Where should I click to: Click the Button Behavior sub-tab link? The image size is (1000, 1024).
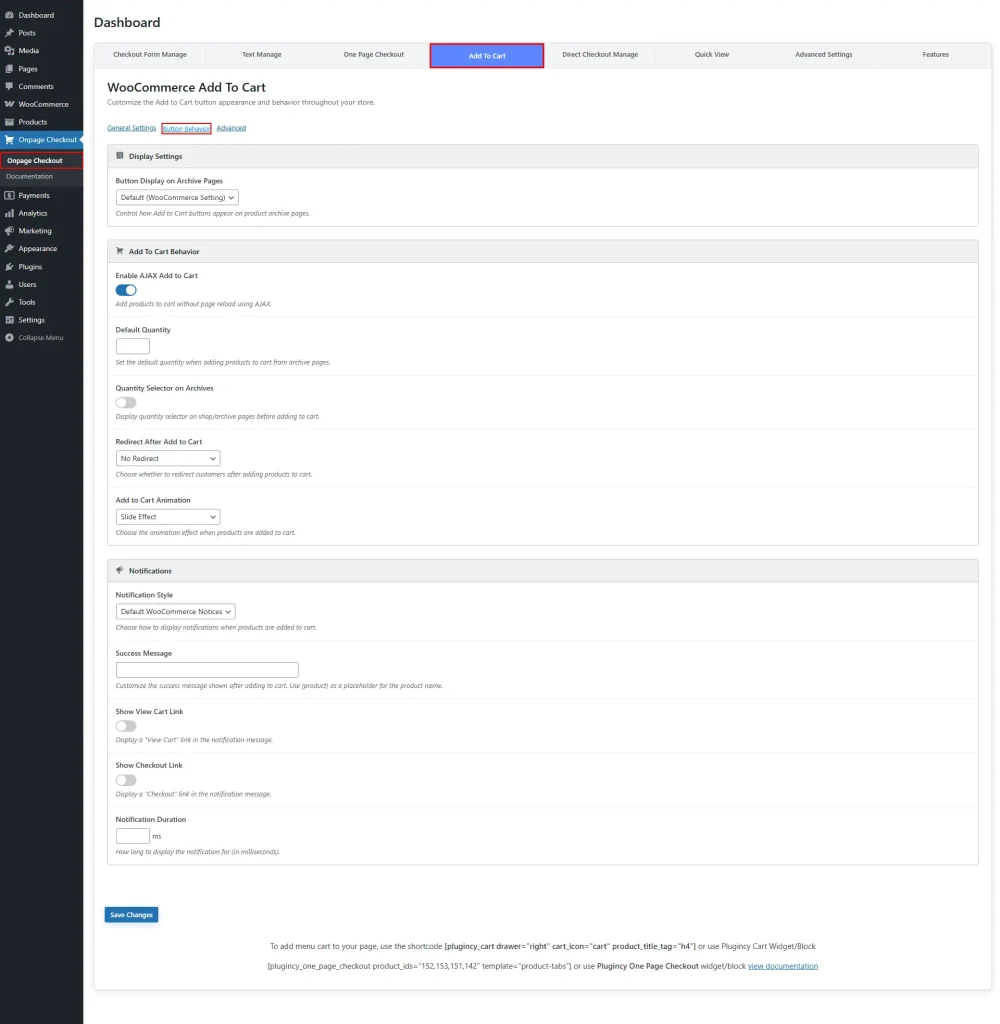pos(186,129)
